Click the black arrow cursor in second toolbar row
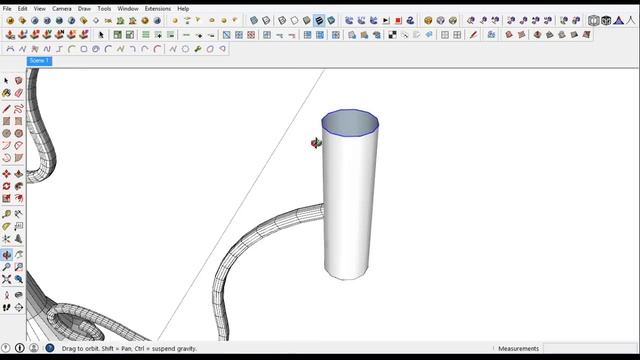The image size is (640, 360). [101, 35]
